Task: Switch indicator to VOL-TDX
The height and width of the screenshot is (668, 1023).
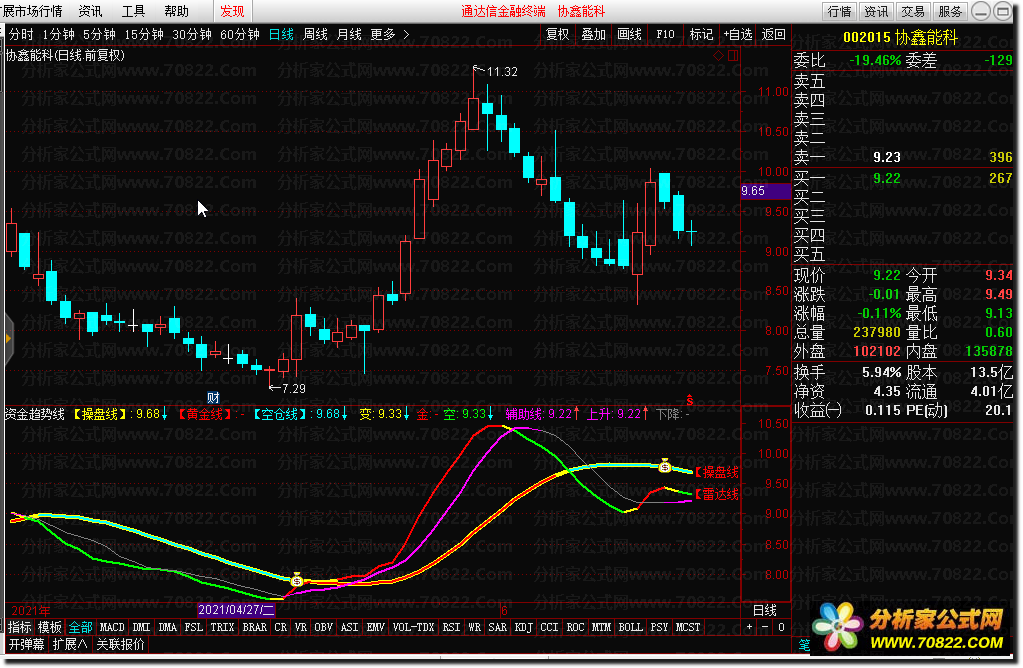Action: (414, 627)
